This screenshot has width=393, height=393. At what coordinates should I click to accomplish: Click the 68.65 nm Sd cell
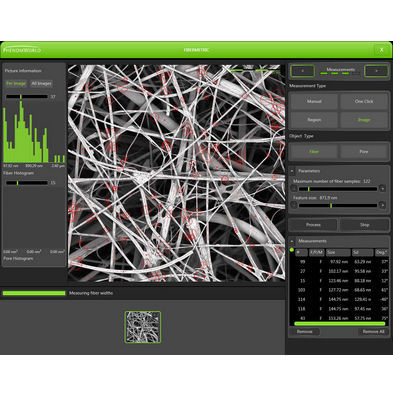pos(363,290)
